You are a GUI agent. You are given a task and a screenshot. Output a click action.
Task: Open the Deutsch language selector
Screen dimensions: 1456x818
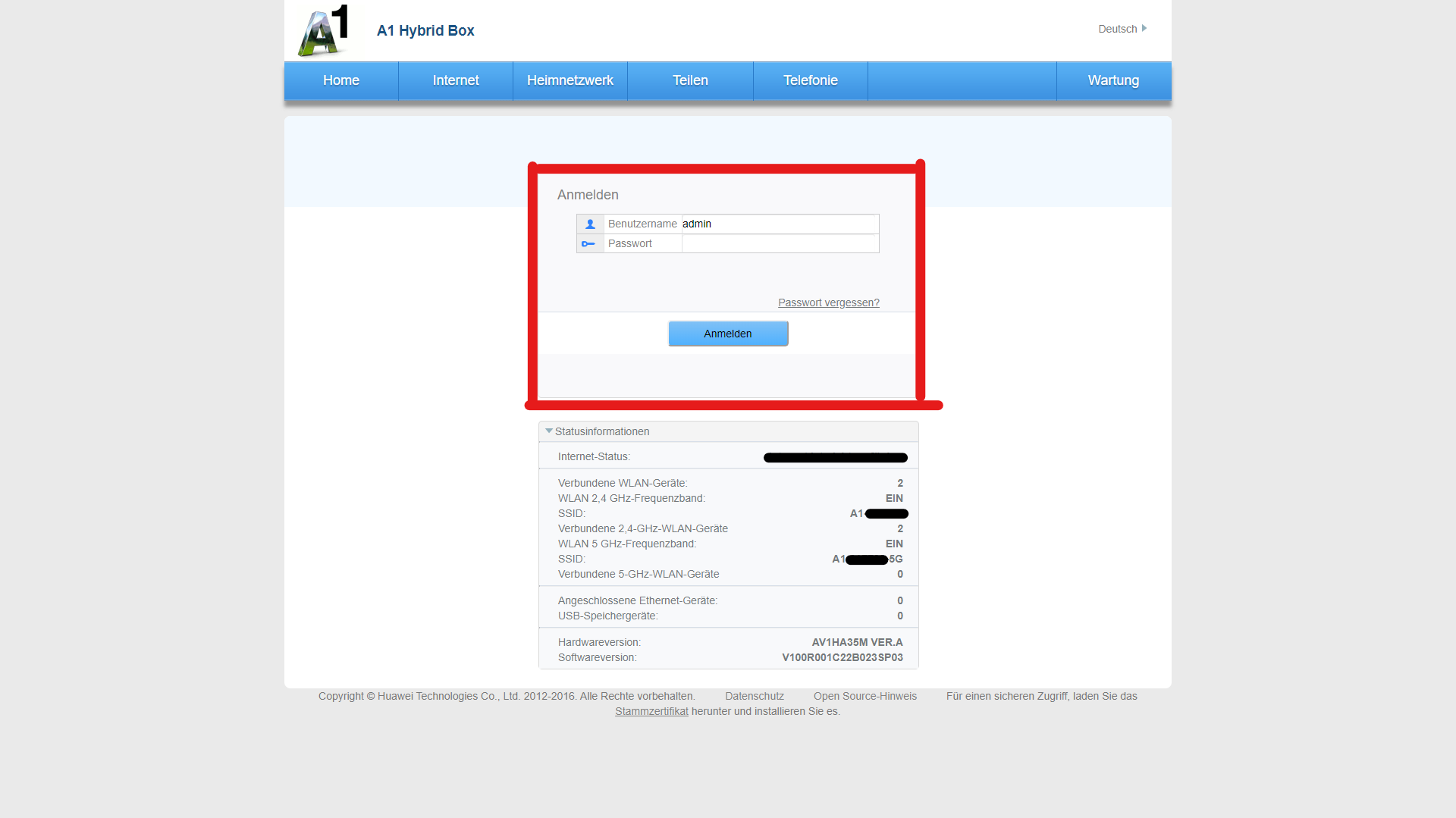coord(1122,29)
